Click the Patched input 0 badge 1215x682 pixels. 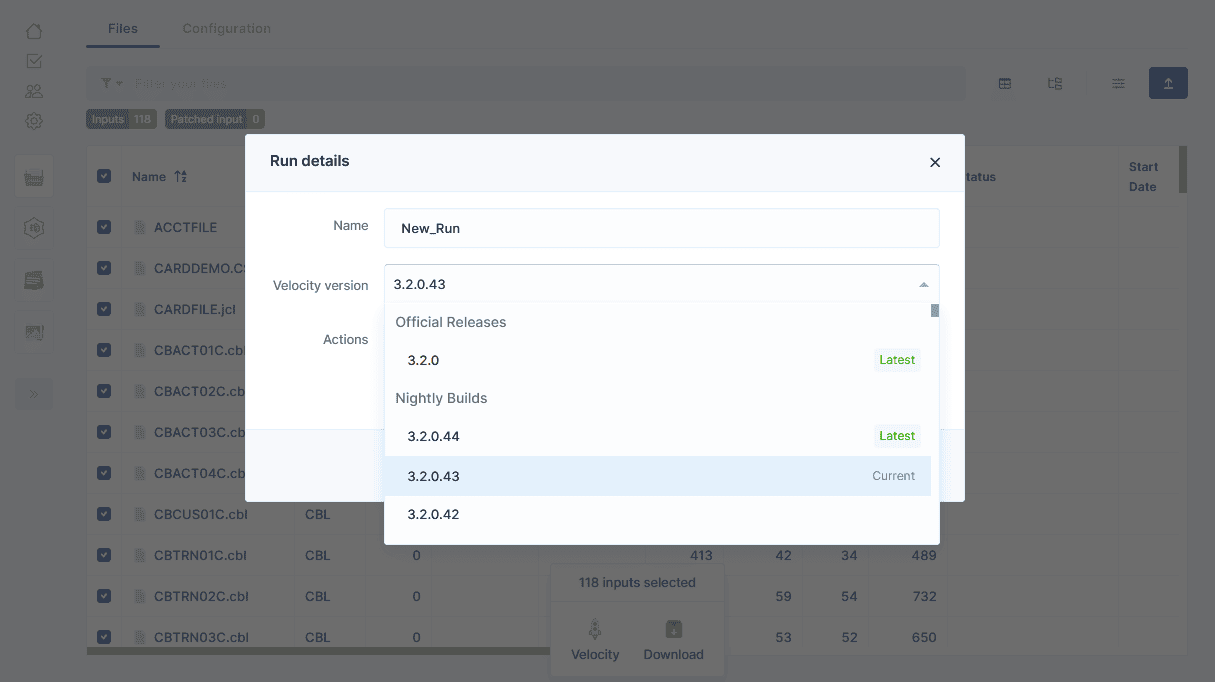[215, 119]
